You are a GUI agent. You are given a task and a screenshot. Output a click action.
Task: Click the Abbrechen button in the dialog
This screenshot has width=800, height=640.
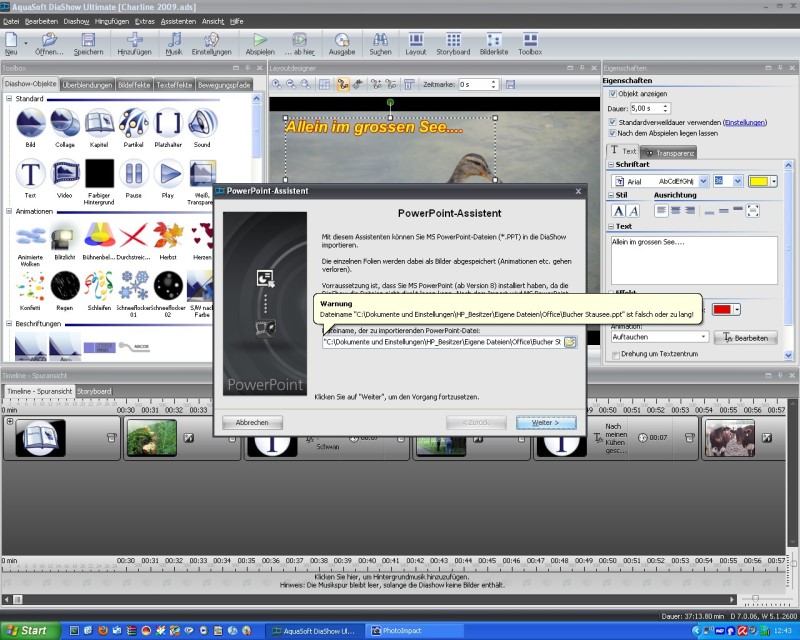point(252,422)
